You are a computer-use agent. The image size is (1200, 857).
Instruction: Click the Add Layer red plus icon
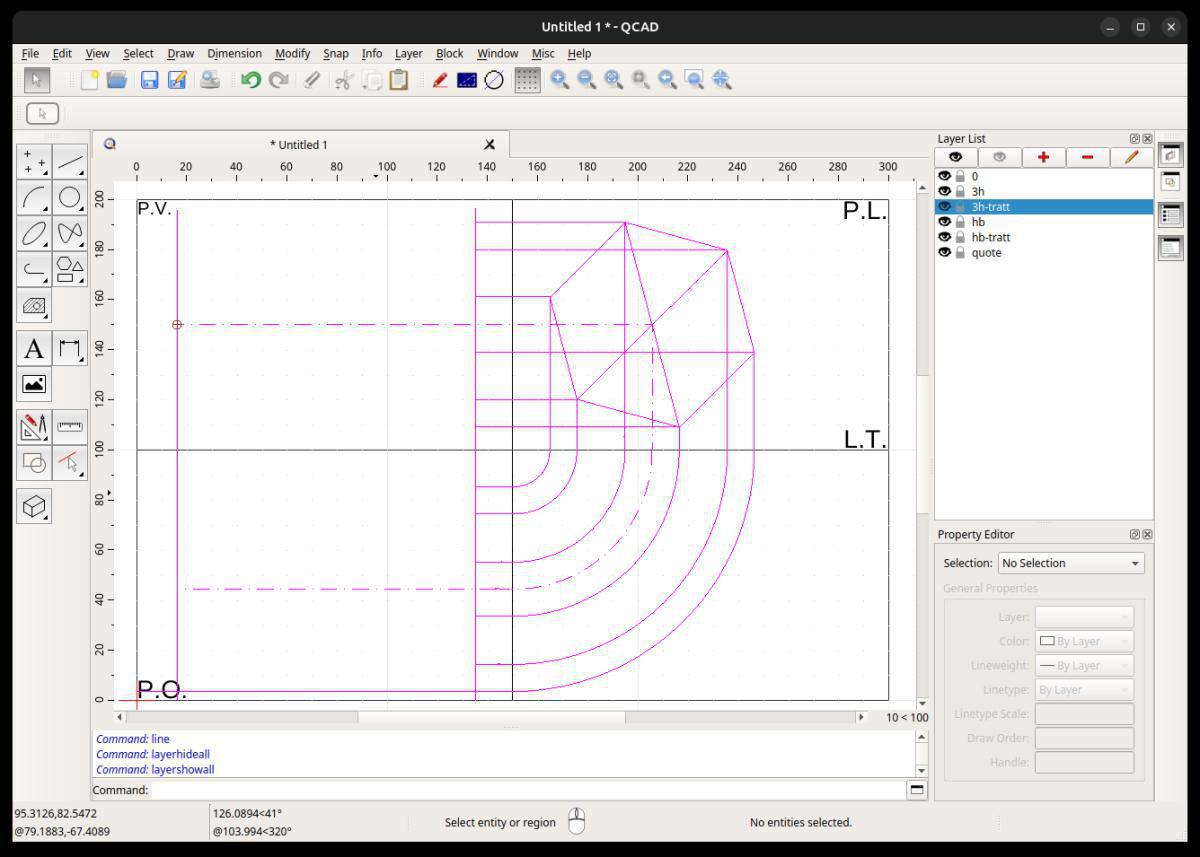click(1043, 157)
